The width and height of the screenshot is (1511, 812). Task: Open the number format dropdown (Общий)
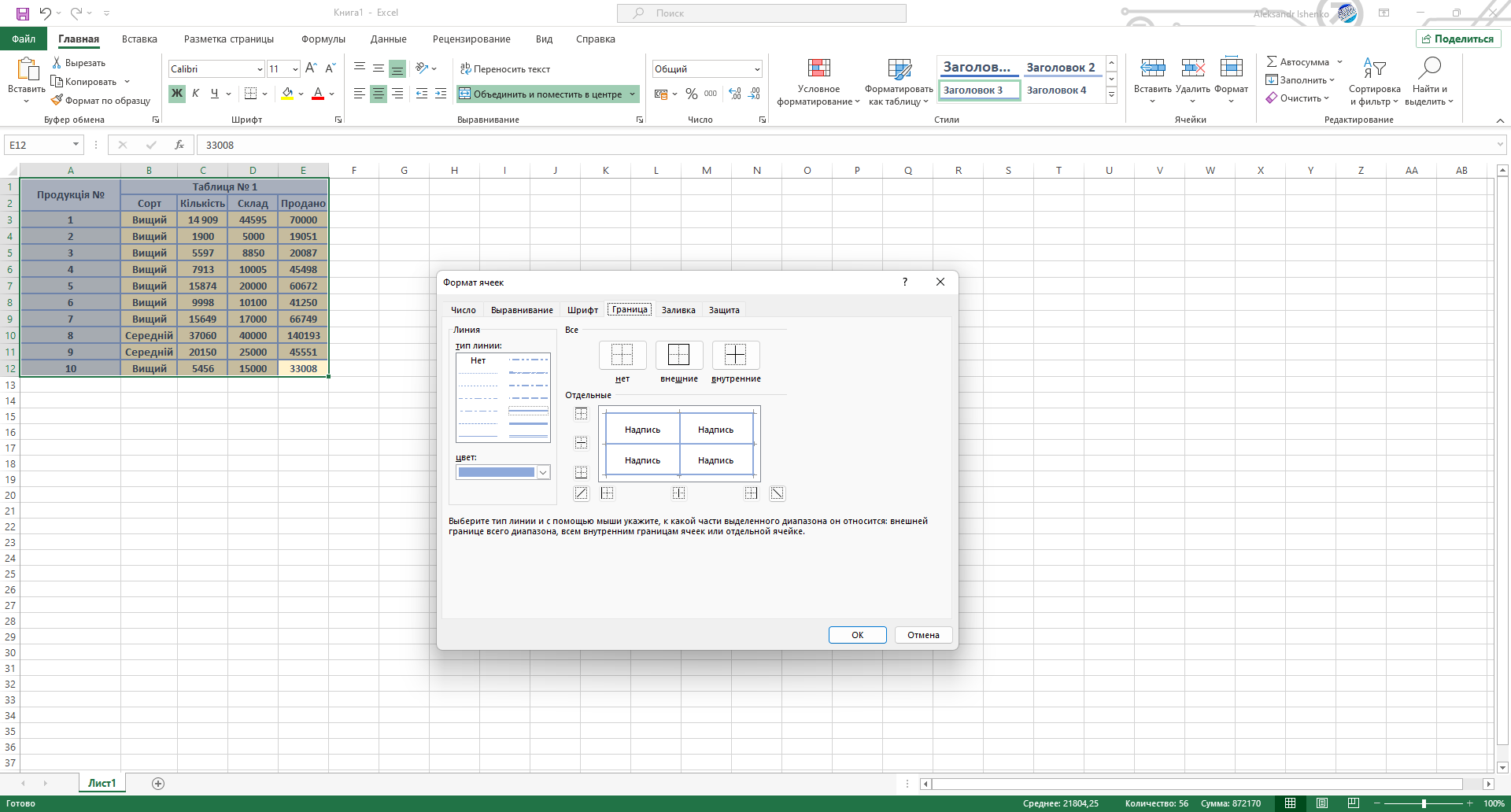pos(757,69)
